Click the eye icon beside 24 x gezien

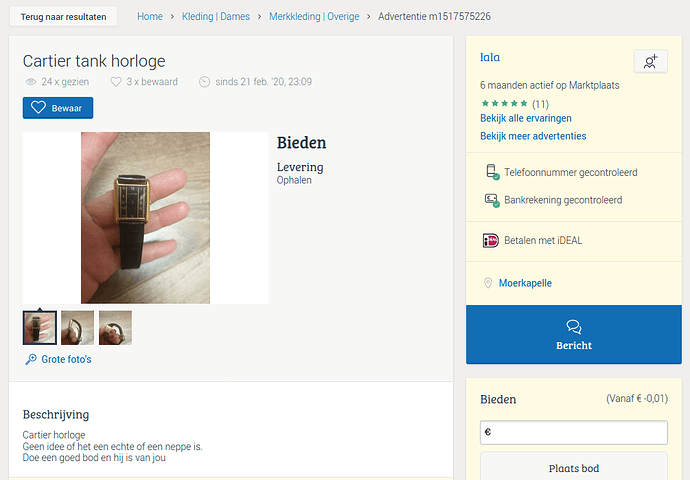click(30, 82)
